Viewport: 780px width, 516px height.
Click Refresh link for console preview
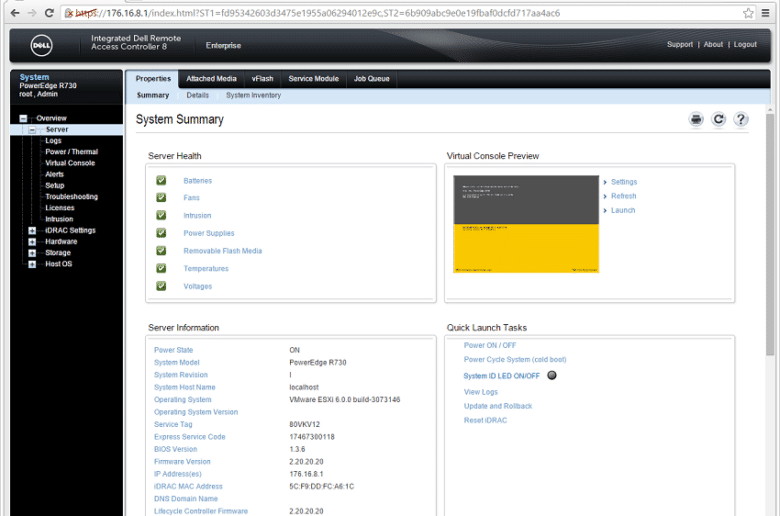[x=623, y=196]
